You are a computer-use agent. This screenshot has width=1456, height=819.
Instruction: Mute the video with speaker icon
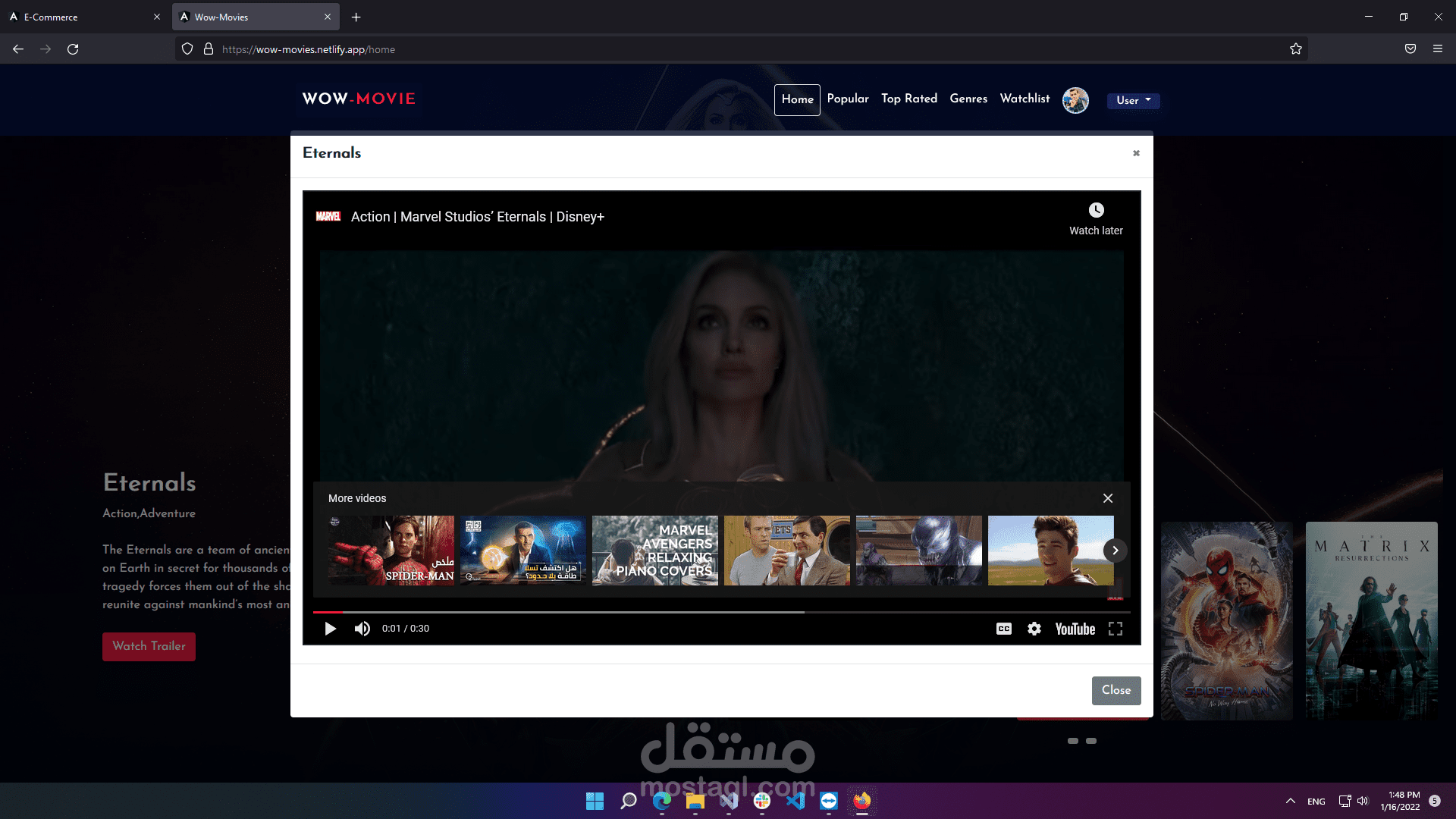(362, 629)
